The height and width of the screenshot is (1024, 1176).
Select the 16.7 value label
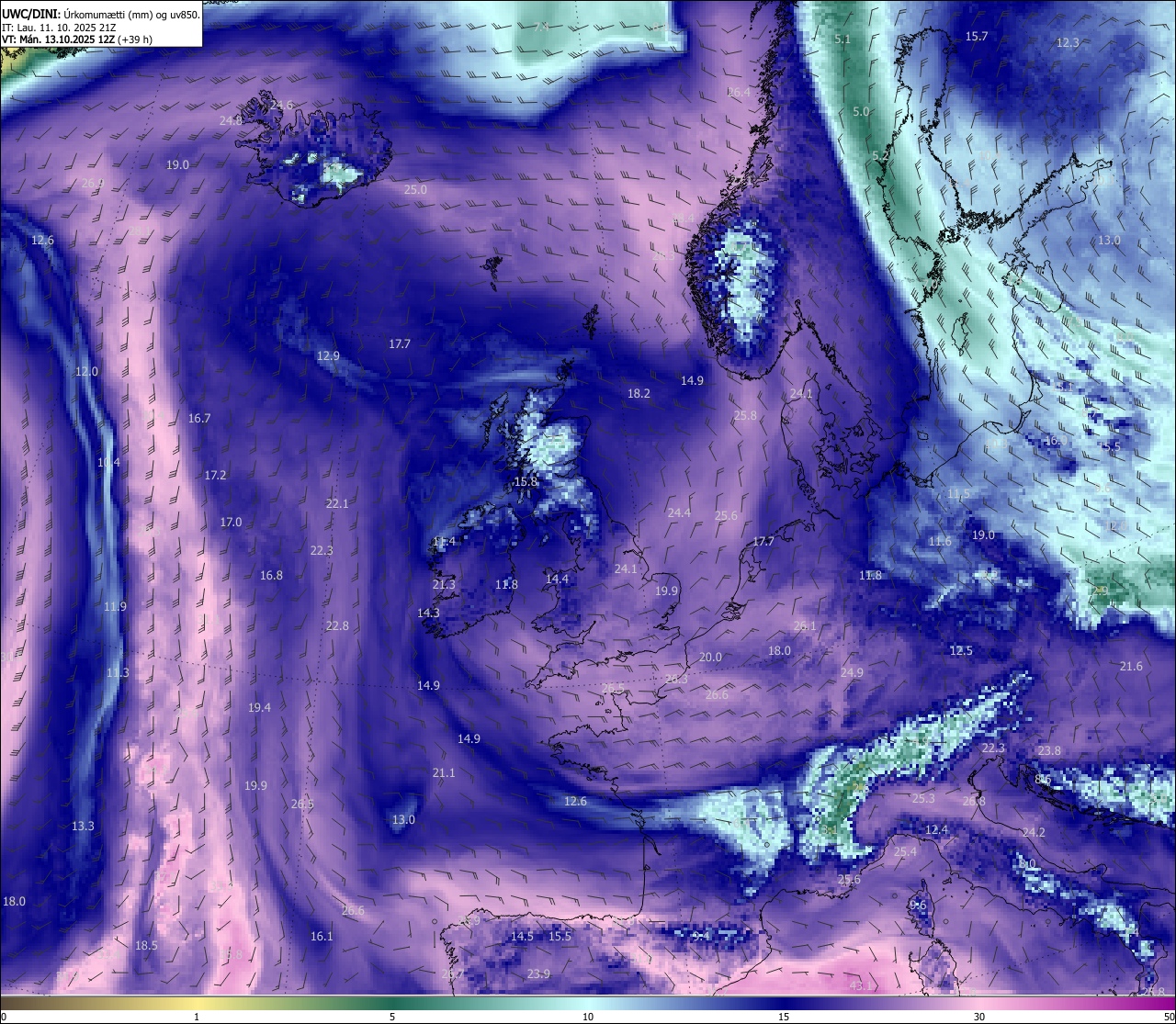[199, 419]
